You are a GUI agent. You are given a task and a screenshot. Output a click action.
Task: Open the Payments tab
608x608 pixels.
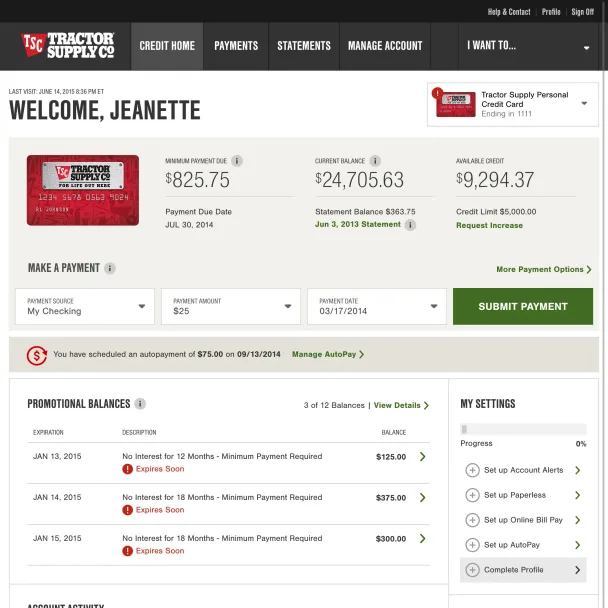tap(236, 46)
